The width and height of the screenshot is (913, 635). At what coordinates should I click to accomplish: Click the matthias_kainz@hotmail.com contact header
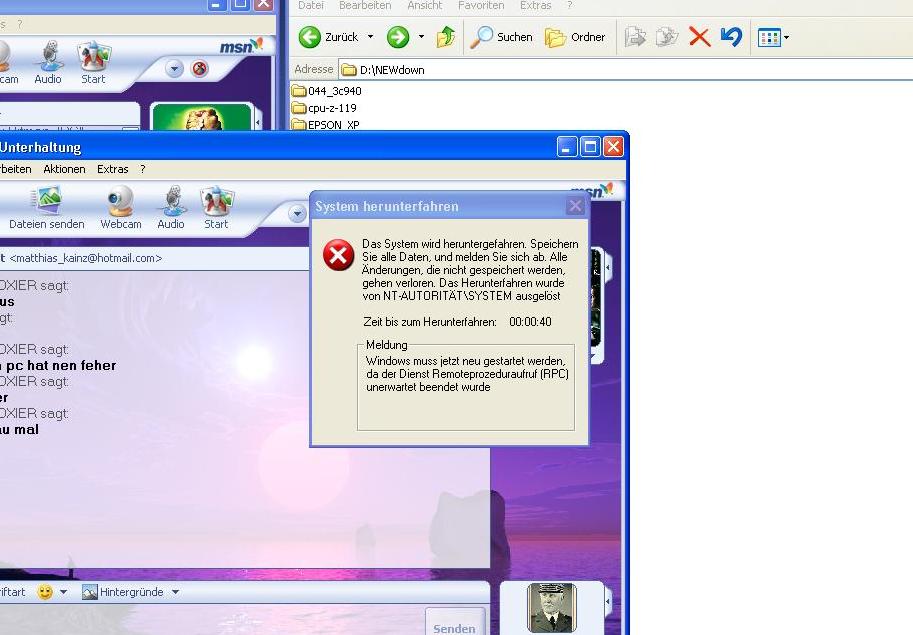click(86, 258)
